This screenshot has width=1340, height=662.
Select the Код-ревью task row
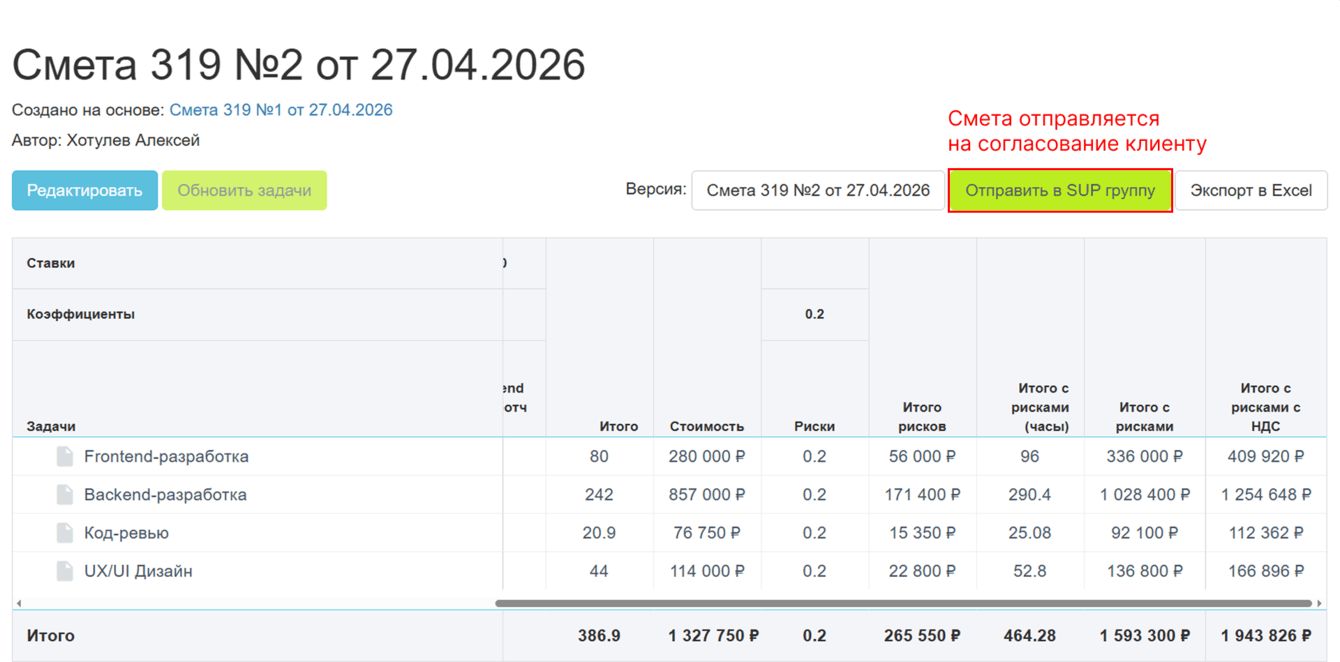pos(126,533)
